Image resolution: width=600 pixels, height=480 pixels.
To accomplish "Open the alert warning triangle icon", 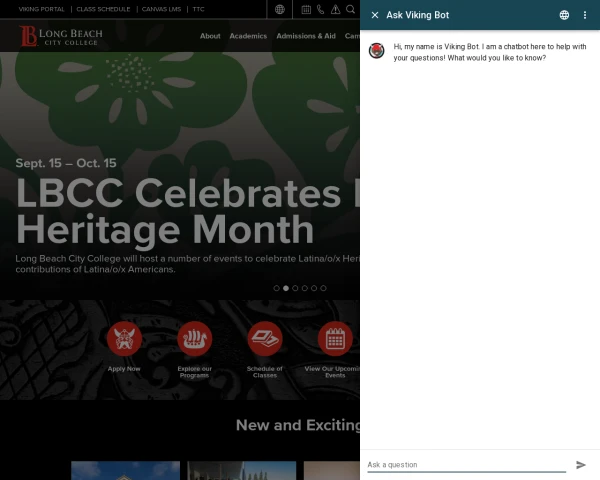I will pyautogui.click(x=335, y=10).
